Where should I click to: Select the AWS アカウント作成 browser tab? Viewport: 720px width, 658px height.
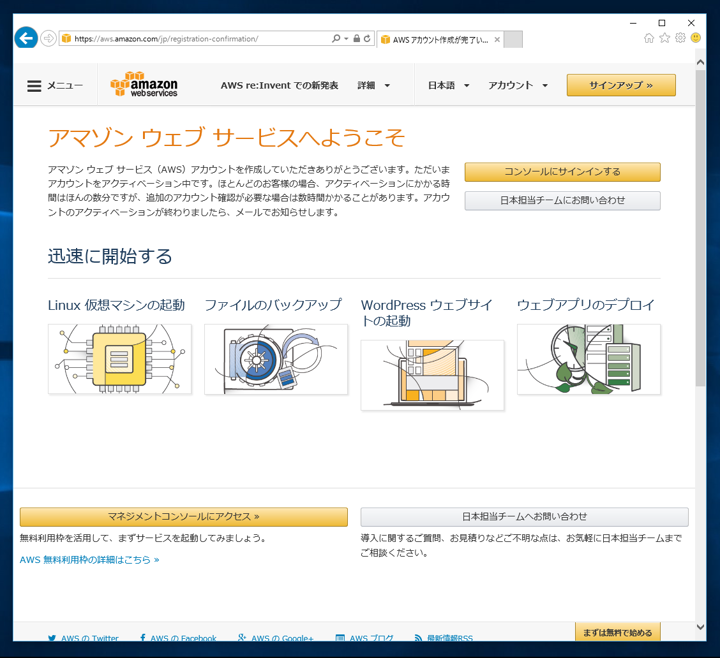(440, 39)
